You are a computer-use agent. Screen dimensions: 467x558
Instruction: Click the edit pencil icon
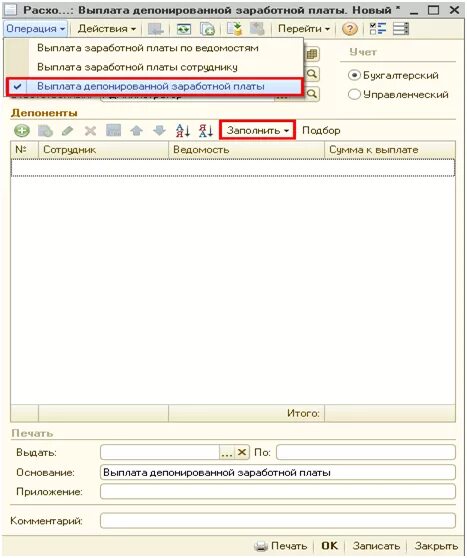[68, 131]
